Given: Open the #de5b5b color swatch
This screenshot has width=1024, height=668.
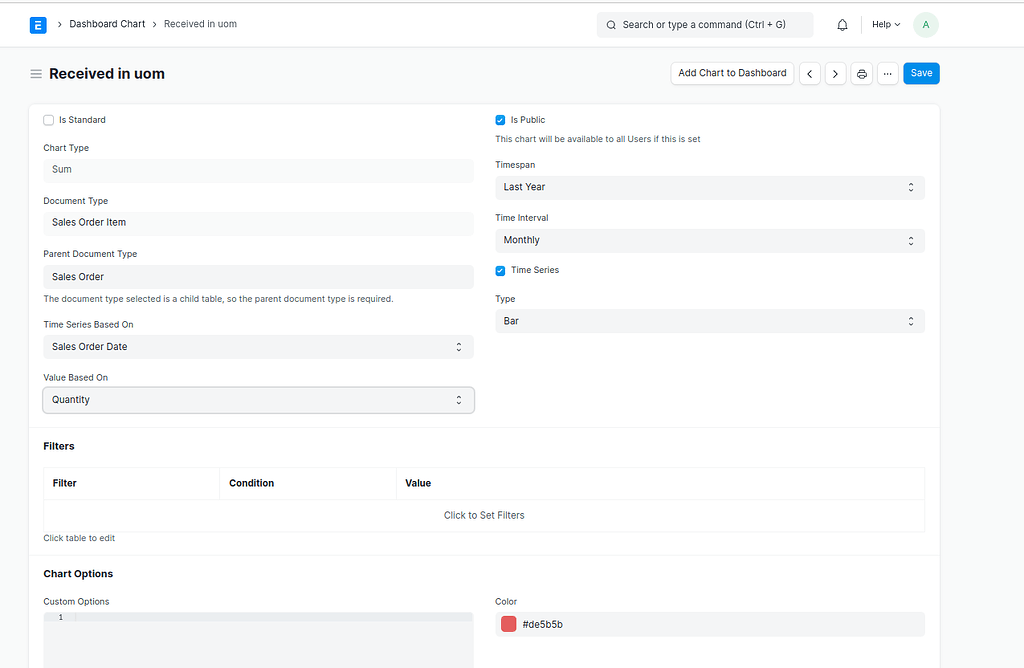Looking at the screenshot, I should coord(509,623).
